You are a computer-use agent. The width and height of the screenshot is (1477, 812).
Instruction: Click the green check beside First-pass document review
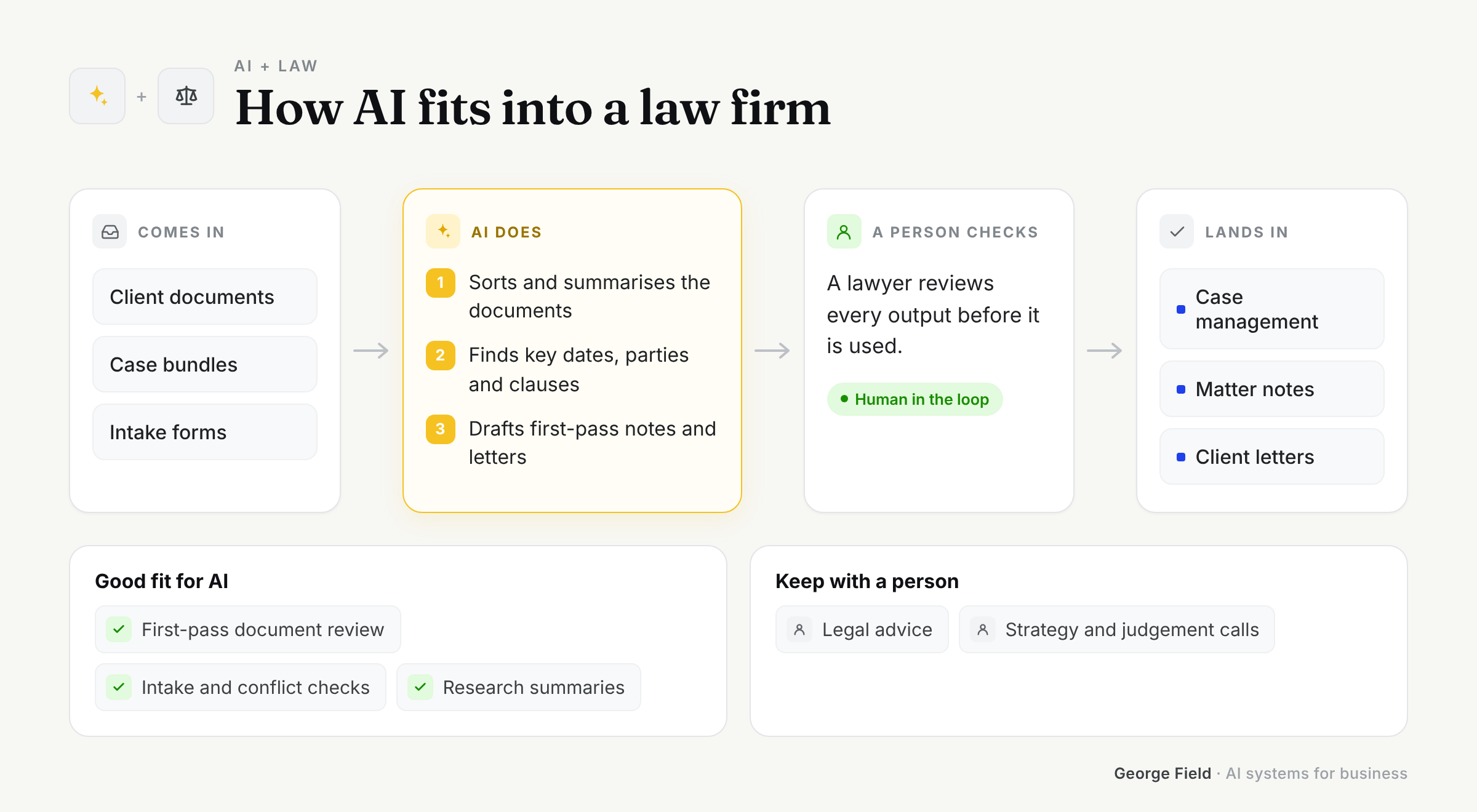[x=119, y=629]
